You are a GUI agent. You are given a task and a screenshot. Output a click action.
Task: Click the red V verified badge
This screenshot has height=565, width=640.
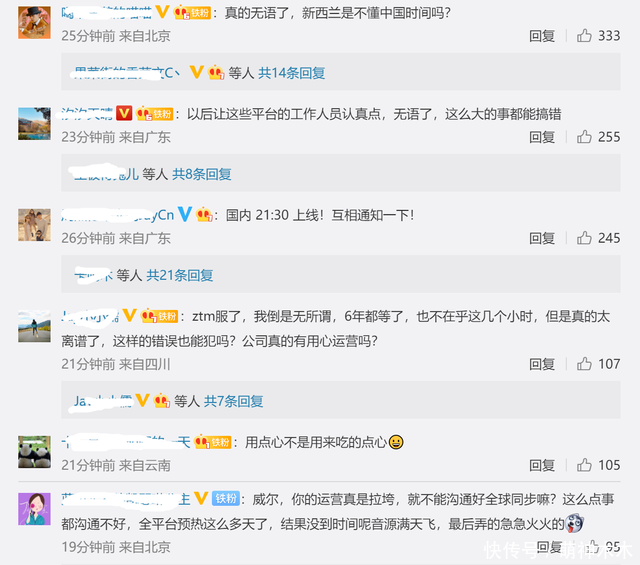click(124, 113)
